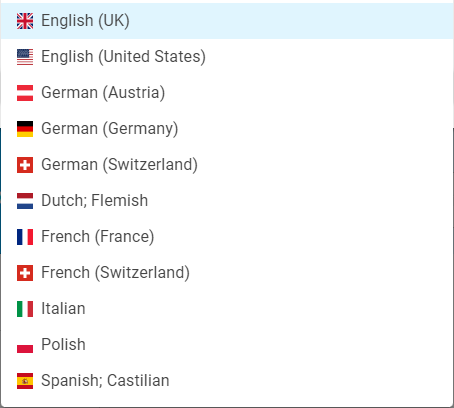
Task: Select German (Switzerland) entry
Action: pos(227,165)
